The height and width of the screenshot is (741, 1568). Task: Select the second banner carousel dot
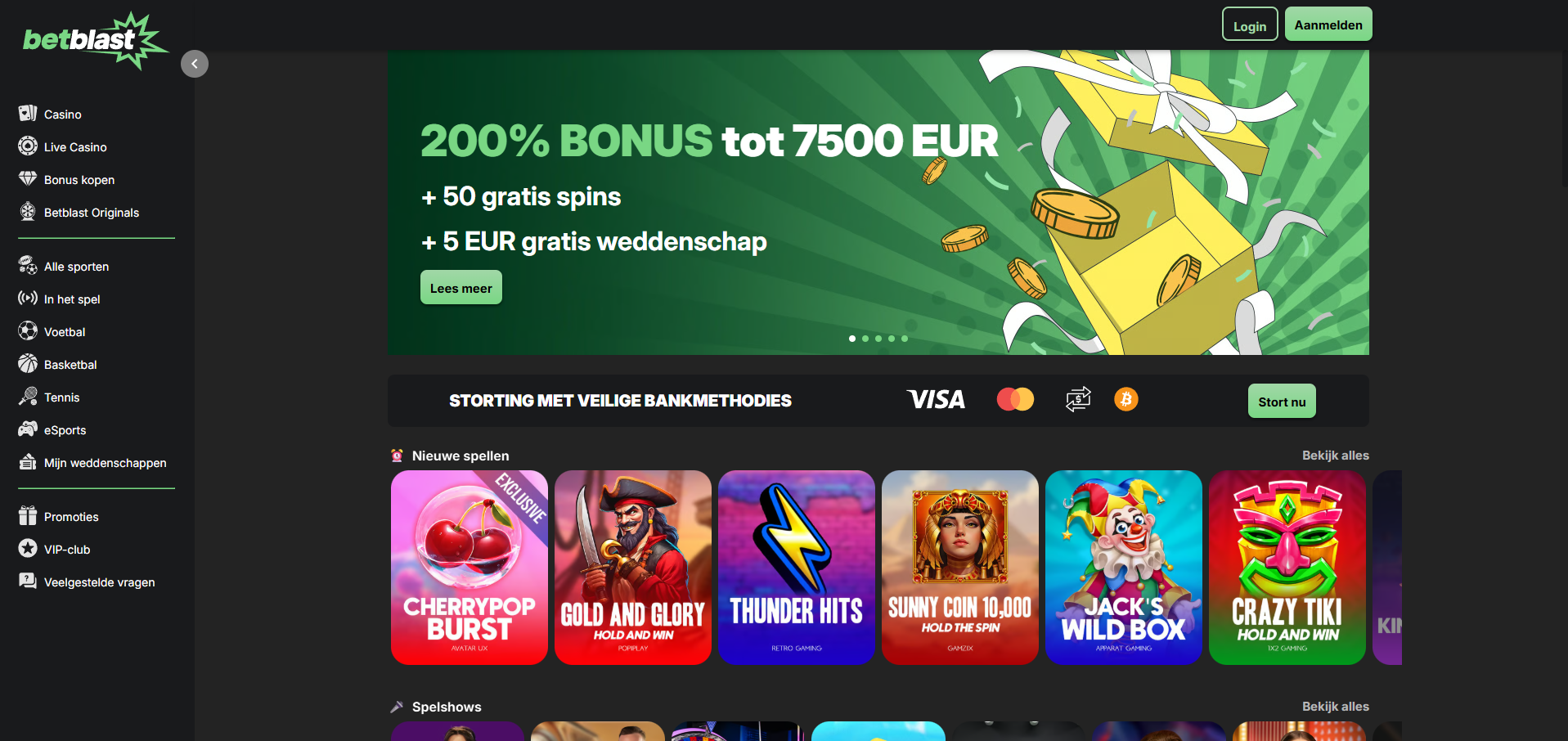pyautogui.click(x=865, y=339)
